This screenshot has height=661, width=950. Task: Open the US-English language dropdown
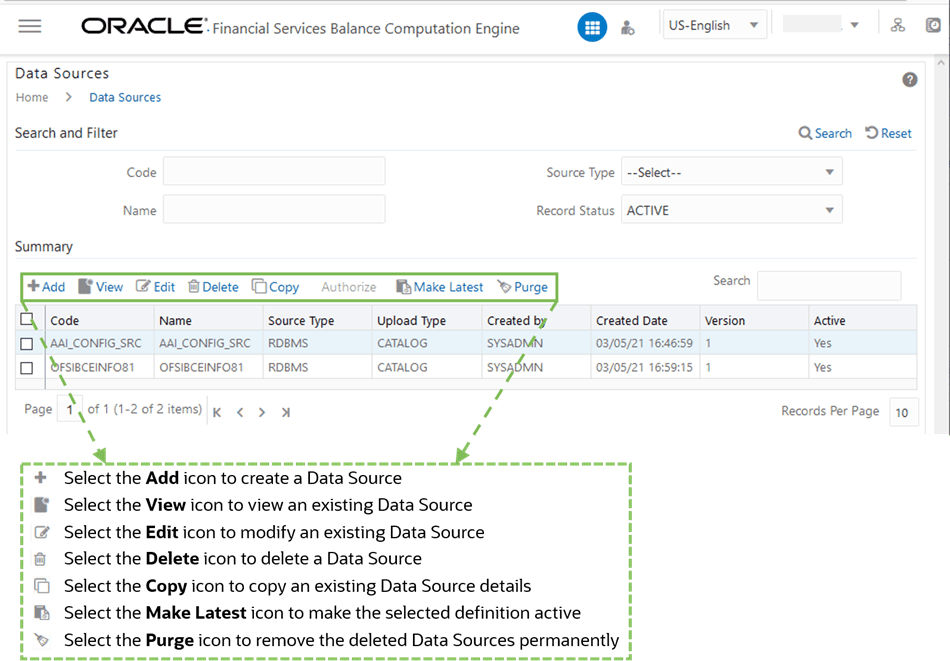[x=714, y=25]
